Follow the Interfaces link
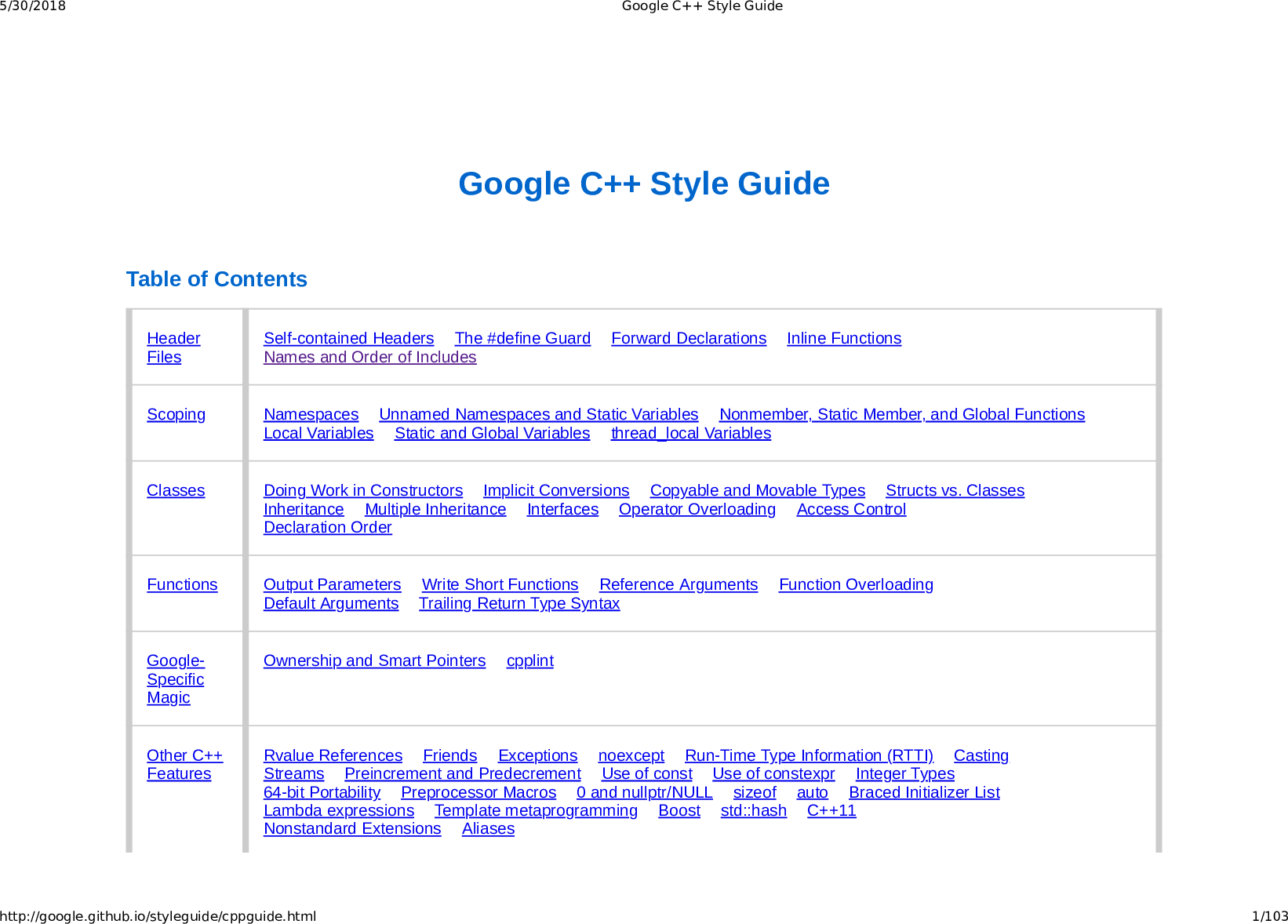The height and width of the screenshot is (924, 1288). pyautogui.click(x=562, y=509)
